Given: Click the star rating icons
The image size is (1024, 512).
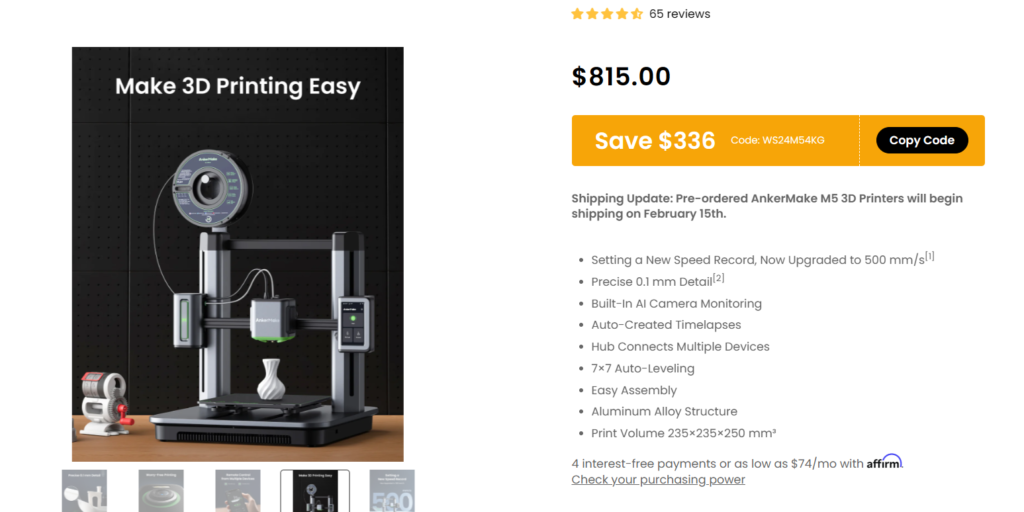Looking at the screenshot, I should pyautogui.click(x=607, y=14).
